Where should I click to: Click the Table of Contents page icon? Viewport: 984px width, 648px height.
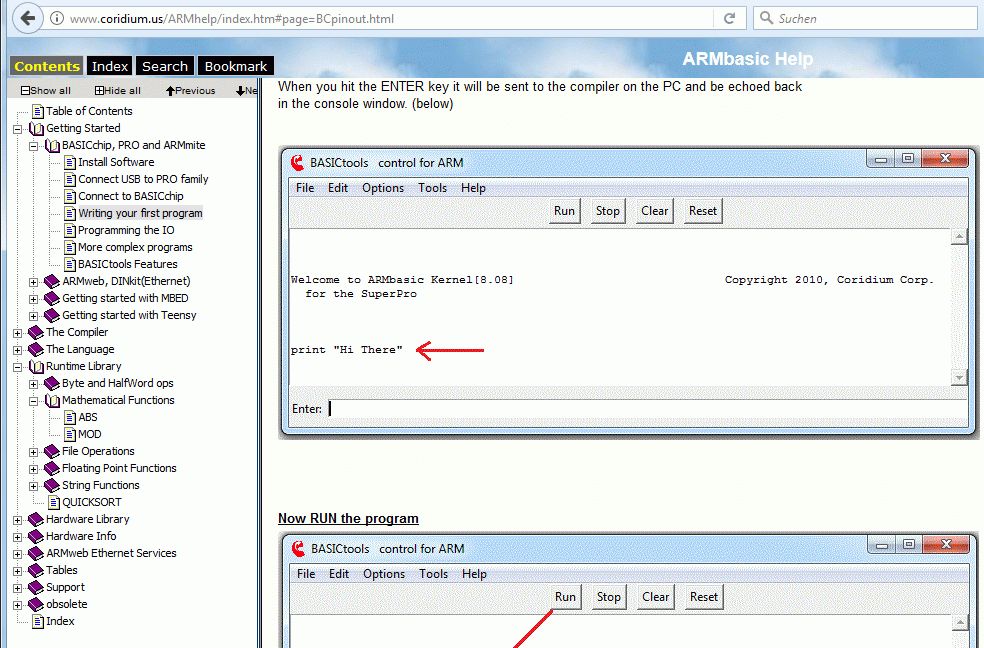point(38,112)
